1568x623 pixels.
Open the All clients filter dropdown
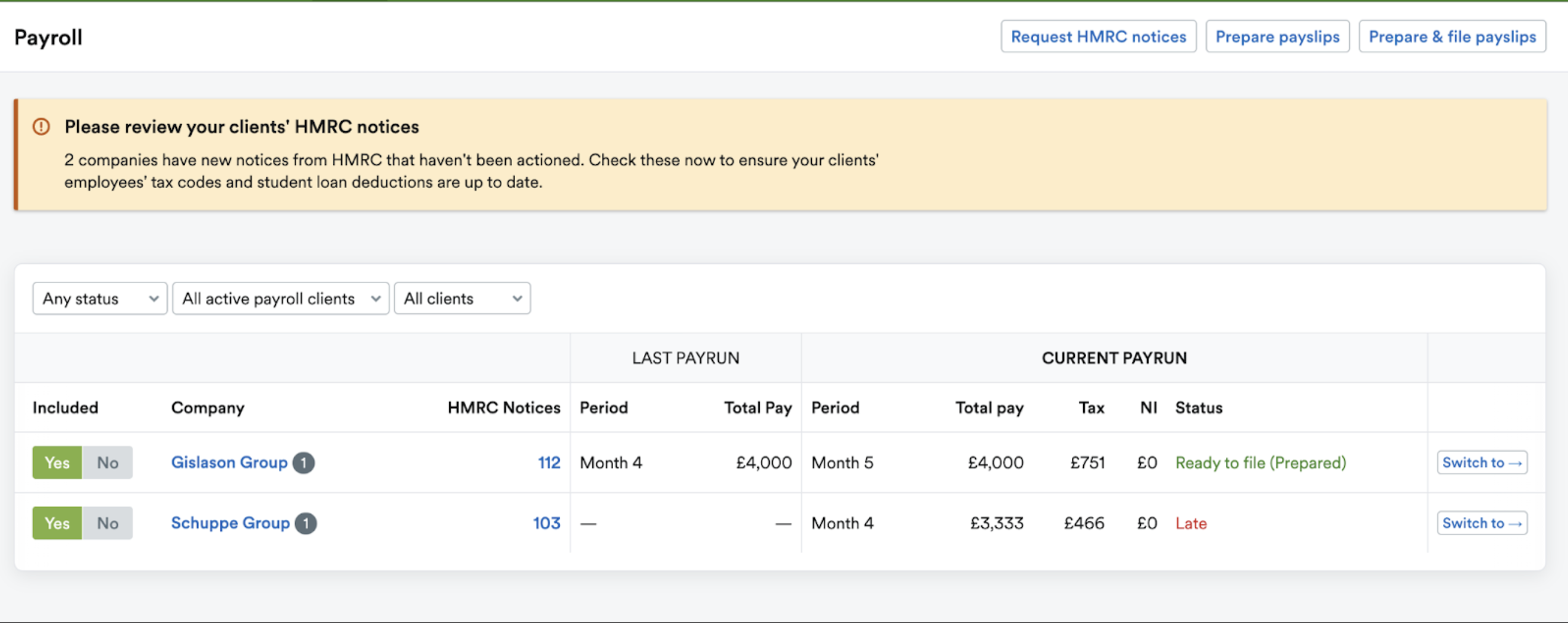[x=462, y=298]
